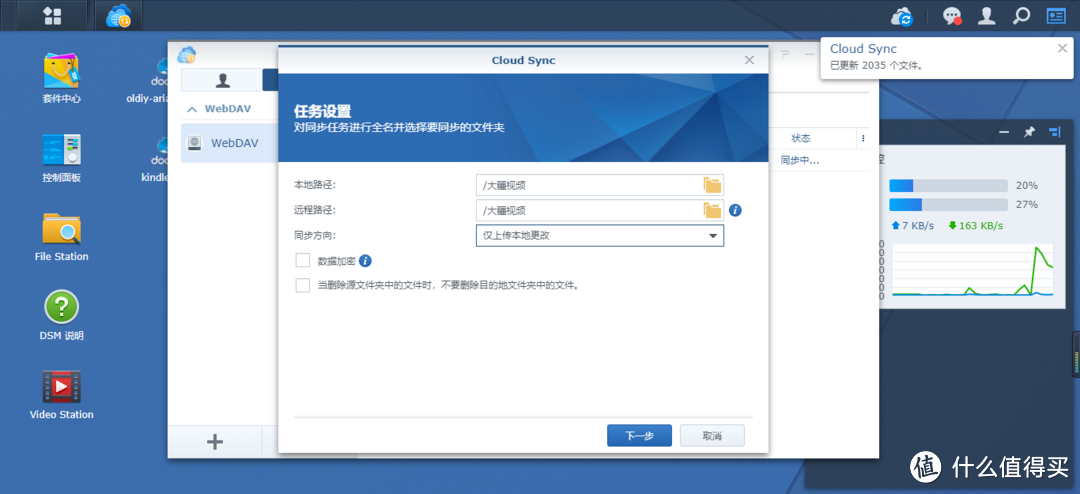Open the DSM search magnifier icon
Viewport: 1080px width, 494px height.
pyautogui.click(x=1021, y=15)
